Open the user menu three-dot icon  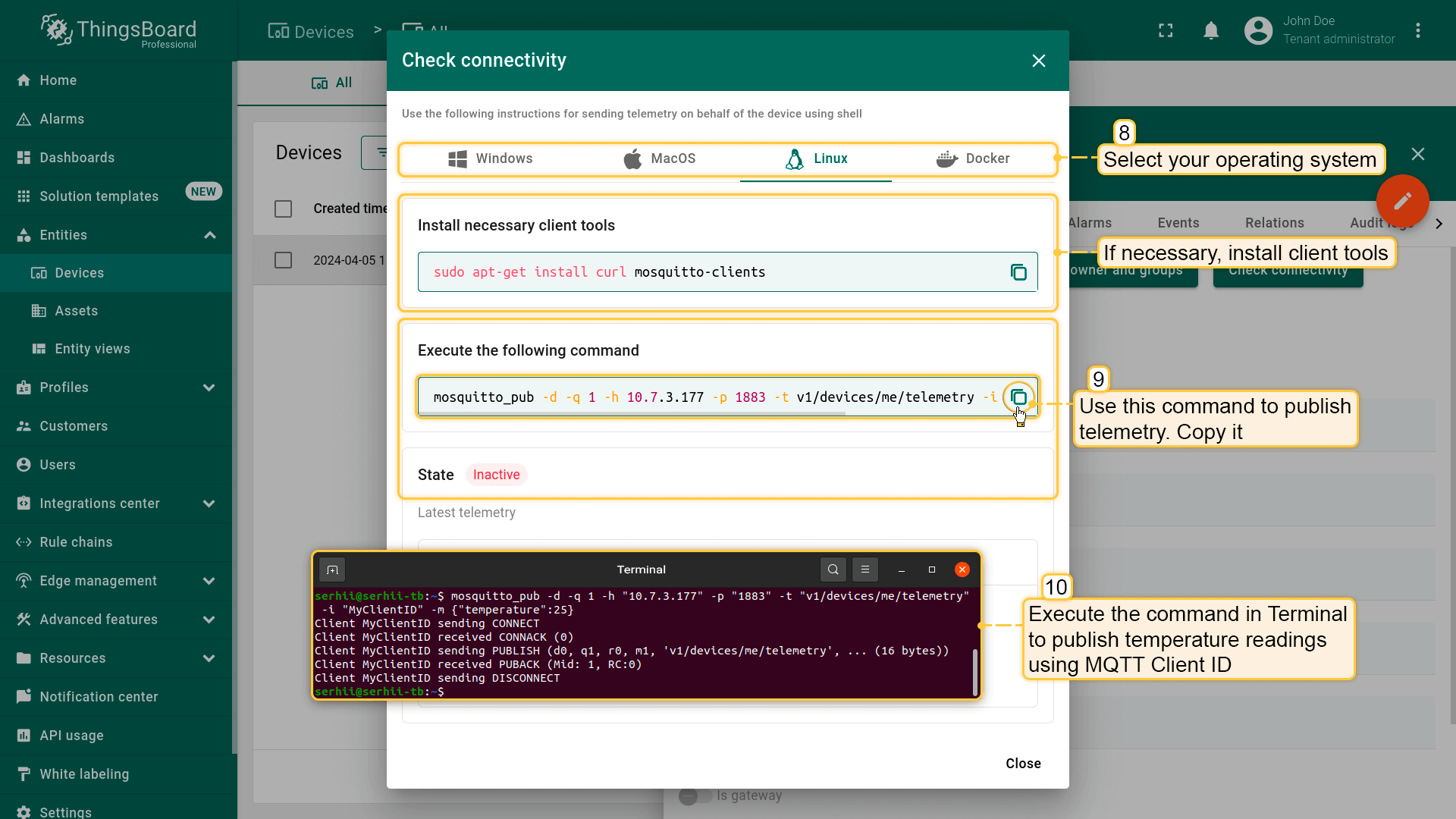tap(1417, 30)
